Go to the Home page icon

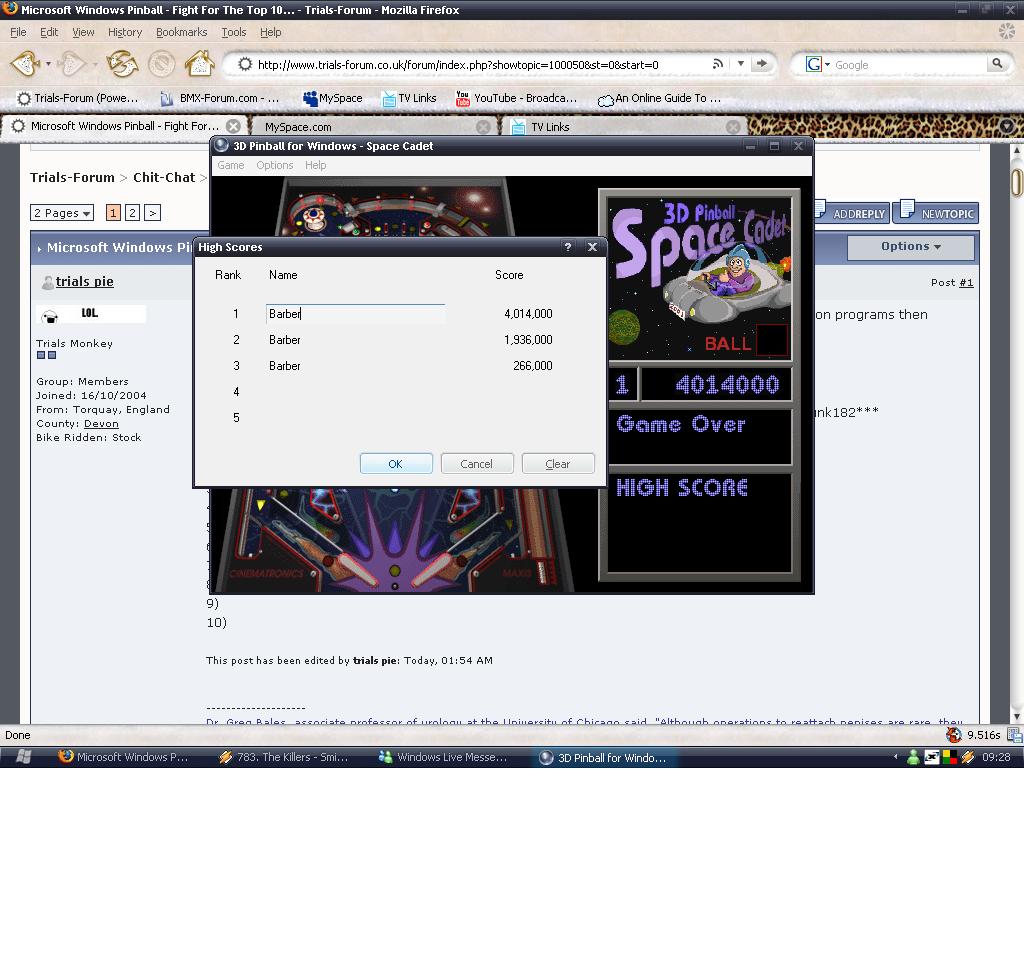pyautogui.click(x=199, y=63)
